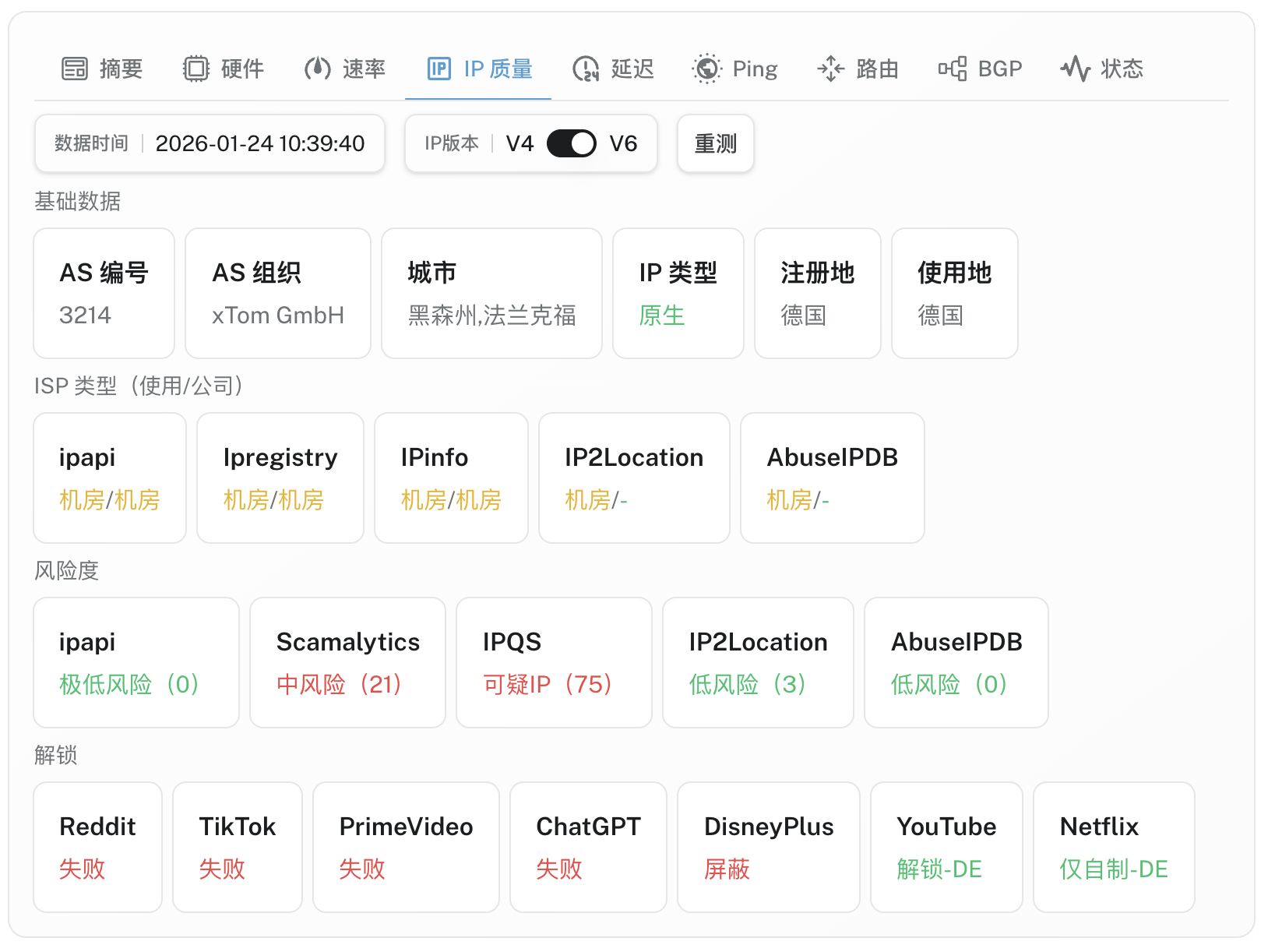Click the 摘要 summary tab icon
1268x952 pixels.
(75, 69)
